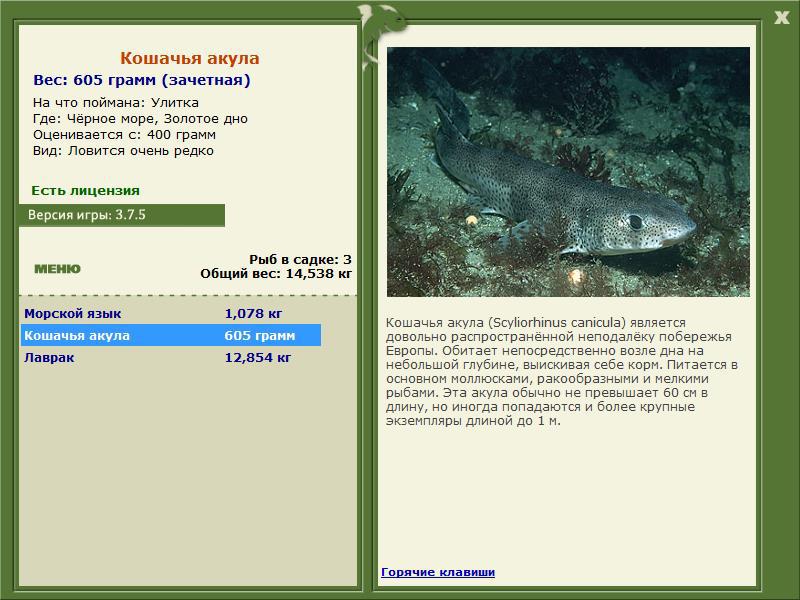800x600 pixels.
Task: Select Кошачья акула row in the list
Action: pos(171,335)
